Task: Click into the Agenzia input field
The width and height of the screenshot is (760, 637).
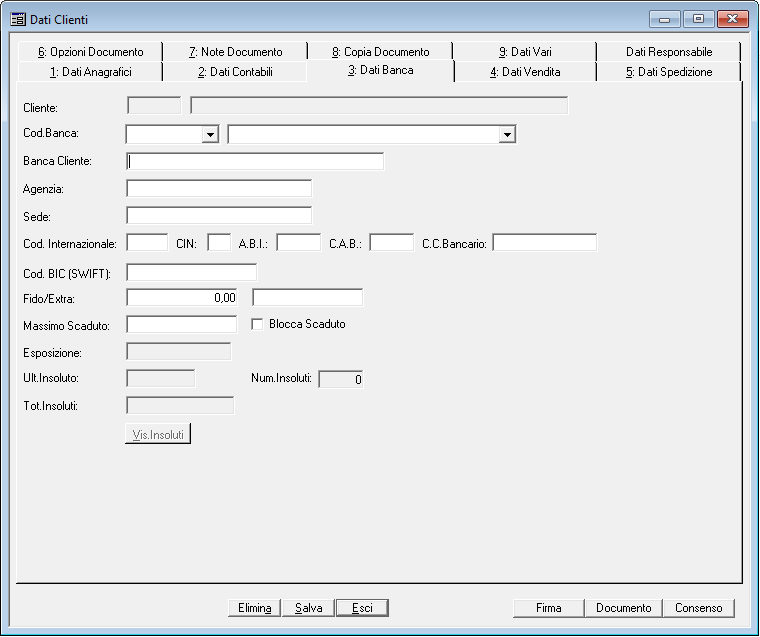Action: [x=219, y=188]
